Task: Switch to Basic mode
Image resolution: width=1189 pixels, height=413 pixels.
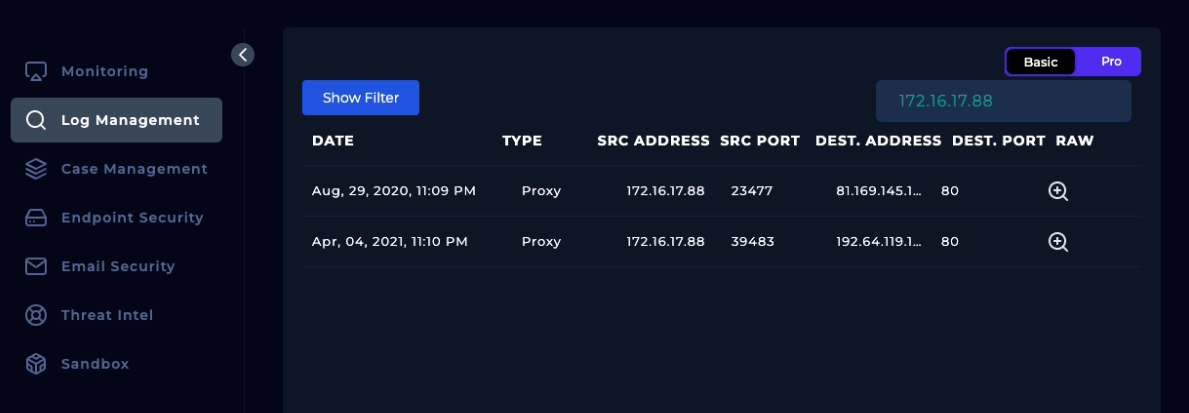Action: (x=1040, y=62)
